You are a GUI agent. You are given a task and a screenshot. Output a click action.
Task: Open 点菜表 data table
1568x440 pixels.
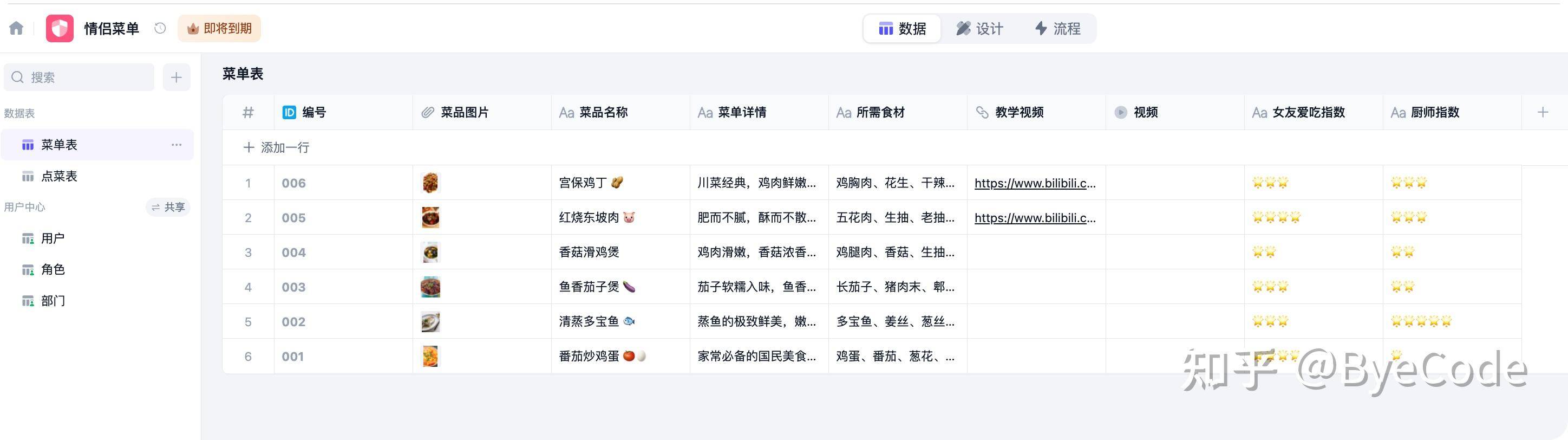(x=97, y=176)
